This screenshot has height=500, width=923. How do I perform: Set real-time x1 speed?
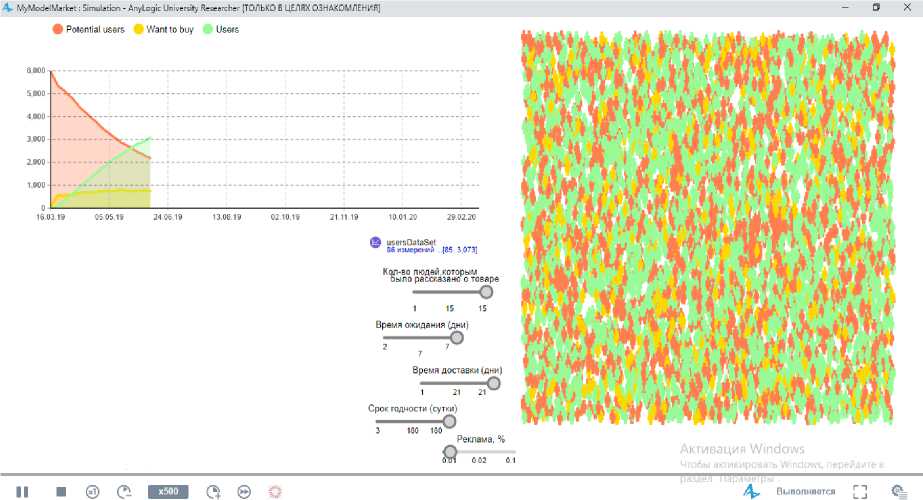pyautogui.click(x=92, y=491)
